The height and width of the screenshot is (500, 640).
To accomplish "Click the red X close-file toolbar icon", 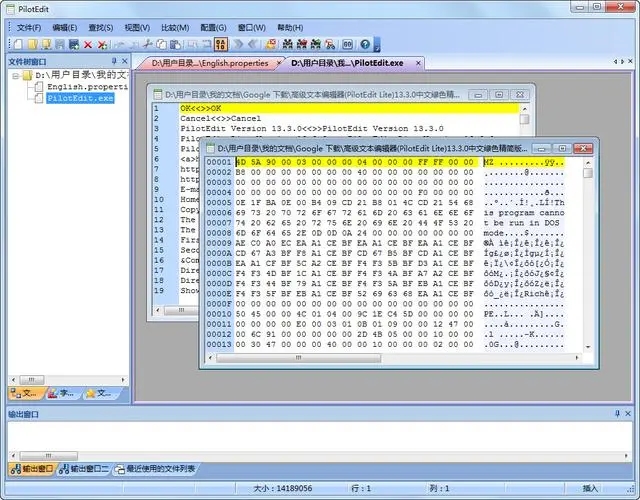I will click(88, 45).
